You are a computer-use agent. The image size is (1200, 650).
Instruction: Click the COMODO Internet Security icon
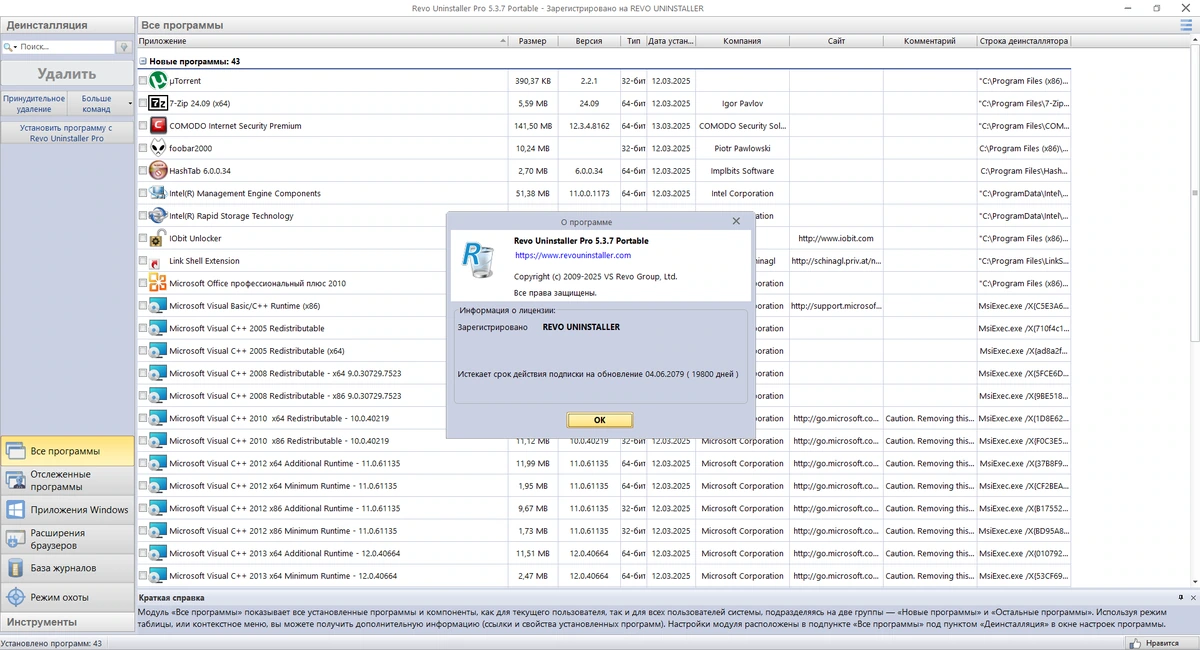pos(158,126)
